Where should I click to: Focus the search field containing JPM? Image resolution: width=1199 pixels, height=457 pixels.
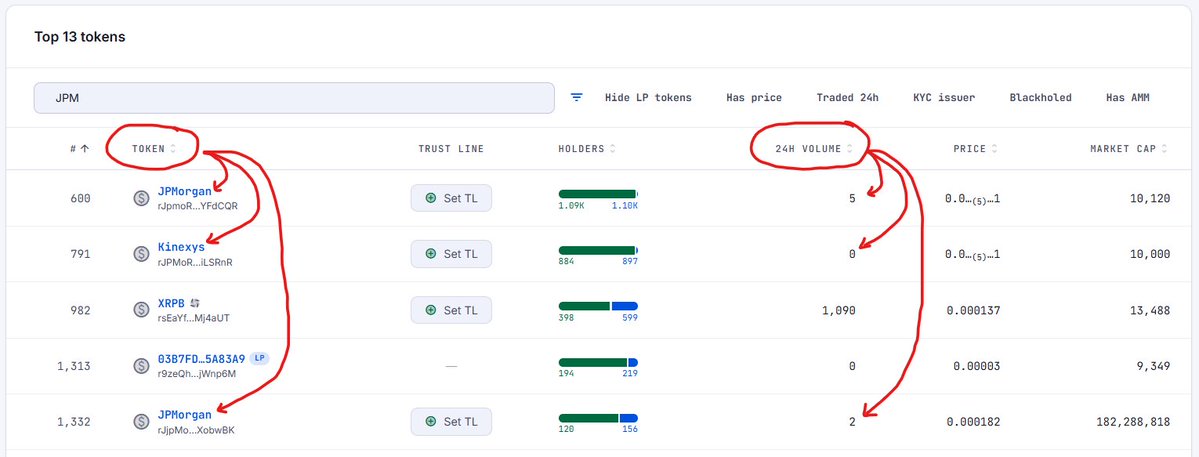(294, 98)
